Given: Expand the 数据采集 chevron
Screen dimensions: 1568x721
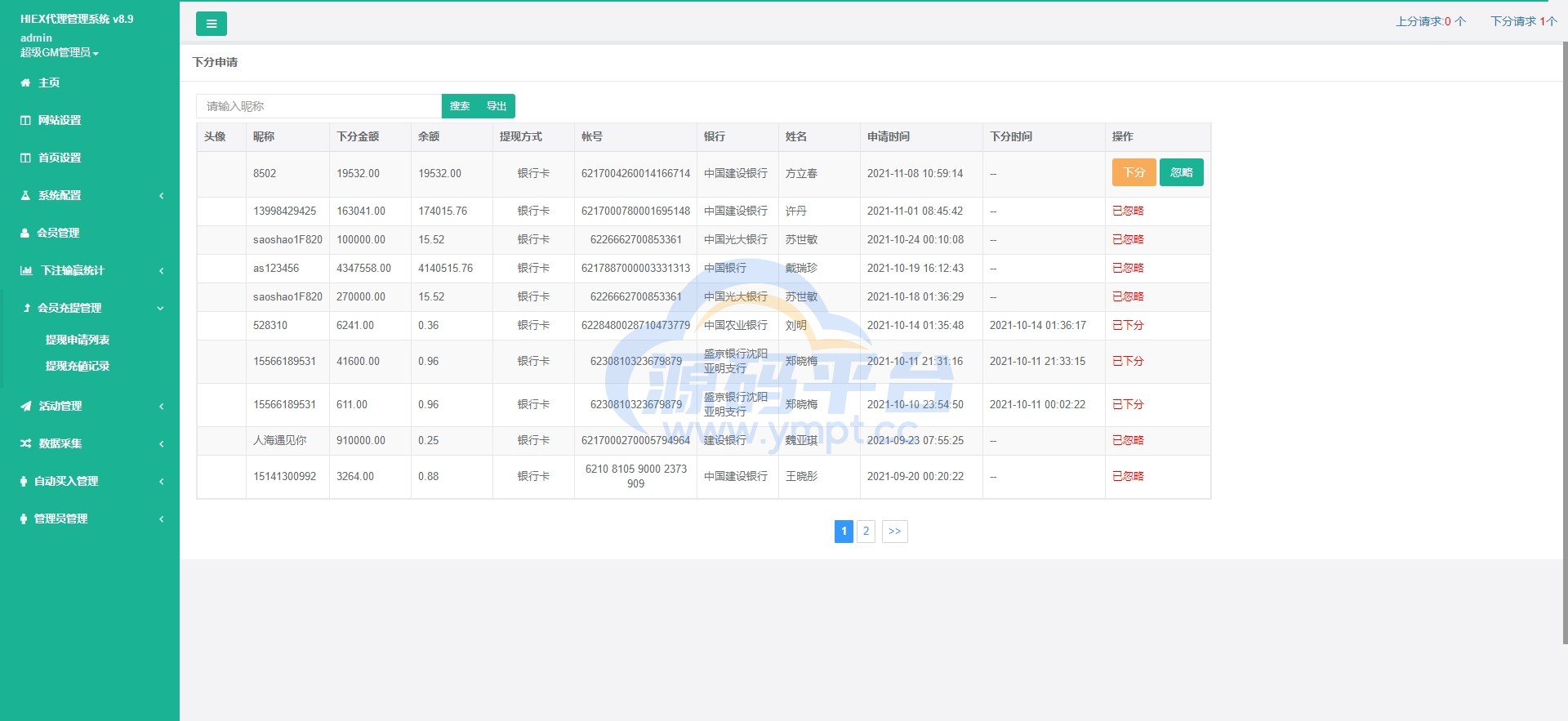Looking at the screenshot, I should [x=162, y=443].
